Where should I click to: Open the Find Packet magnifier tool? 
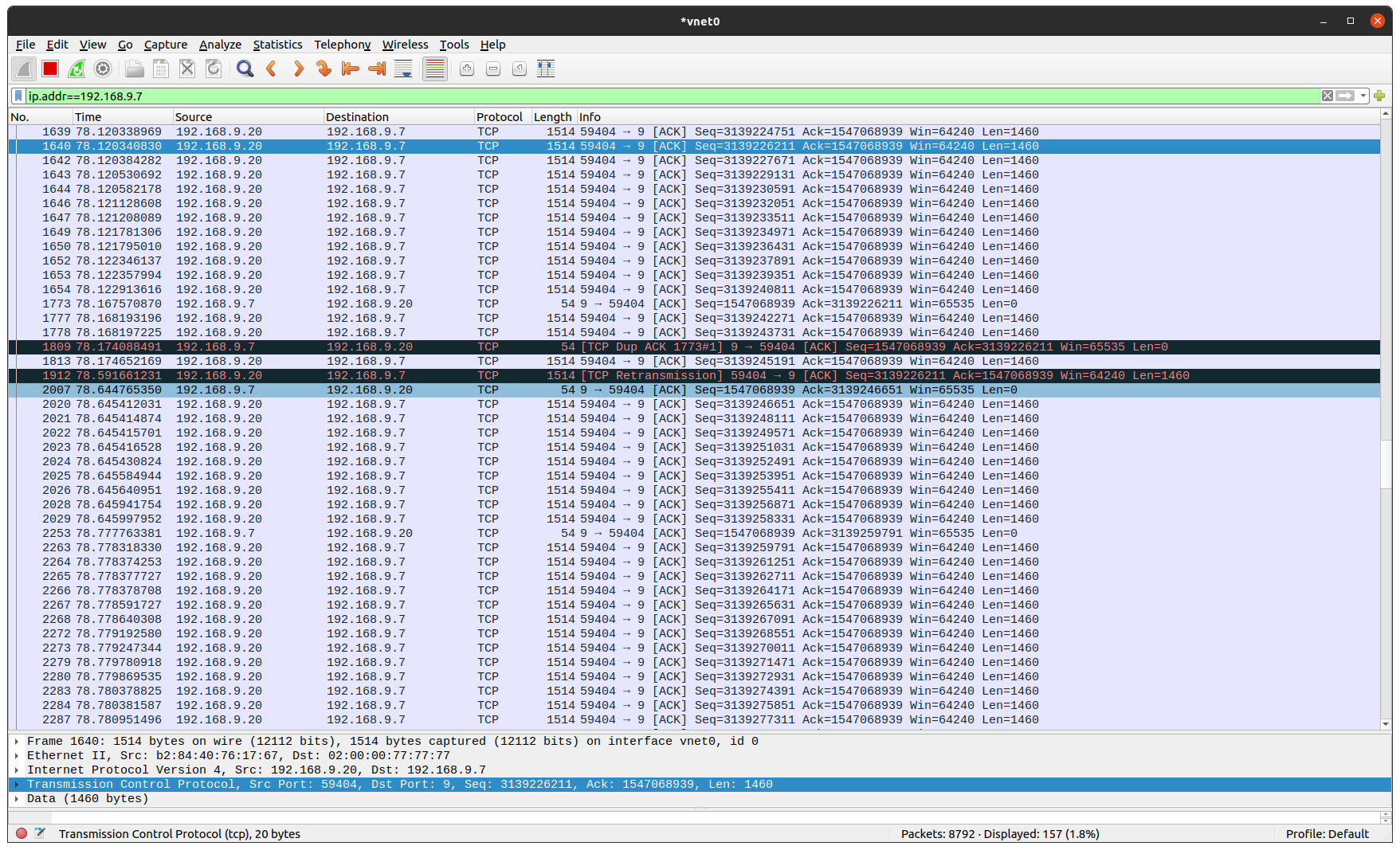coord(245,69)
